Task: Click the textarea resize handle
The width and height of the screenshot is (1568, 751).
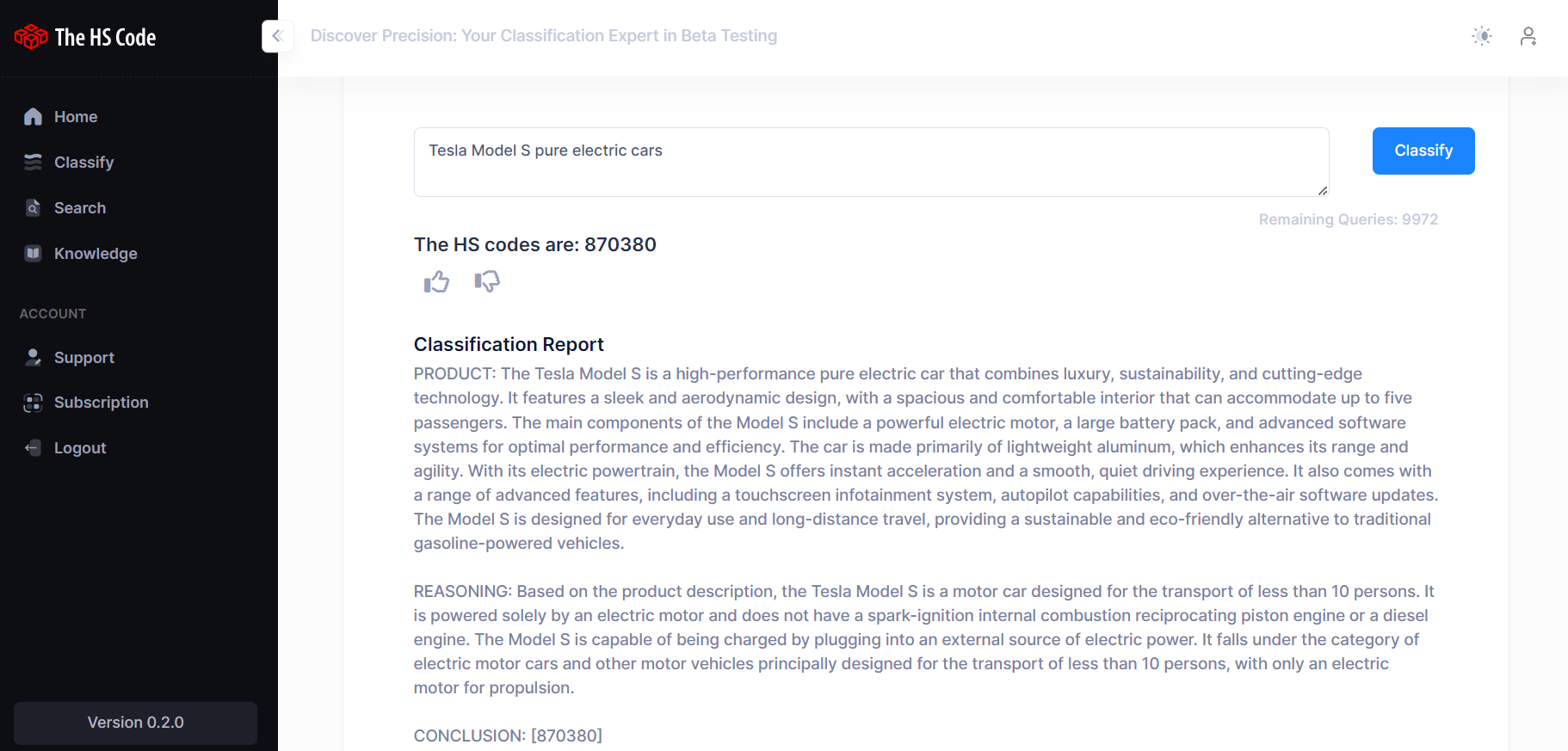Action: pos(1323,191)
